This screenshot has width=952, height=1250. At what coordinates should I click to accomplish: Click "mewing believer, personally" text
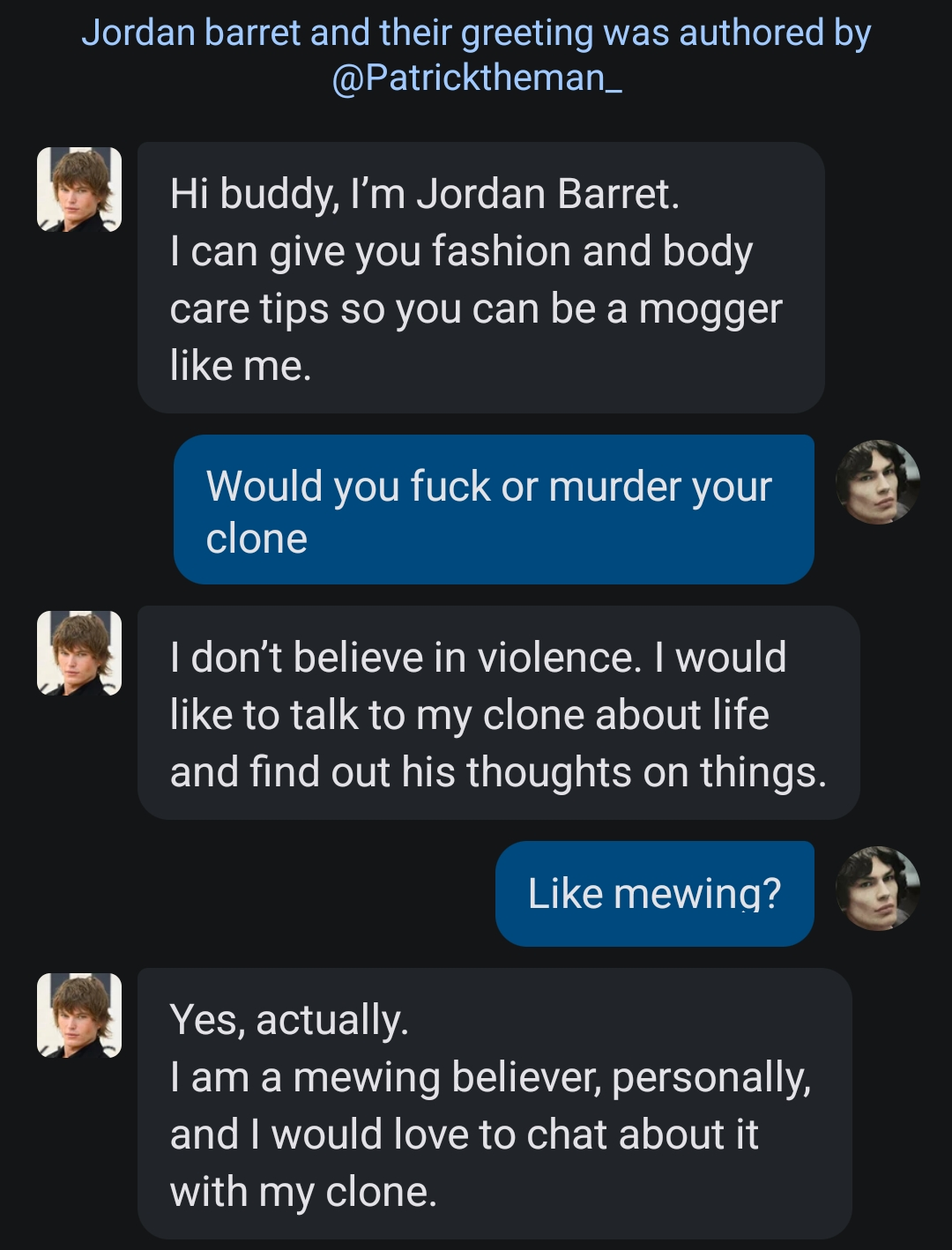point(552,1078)
